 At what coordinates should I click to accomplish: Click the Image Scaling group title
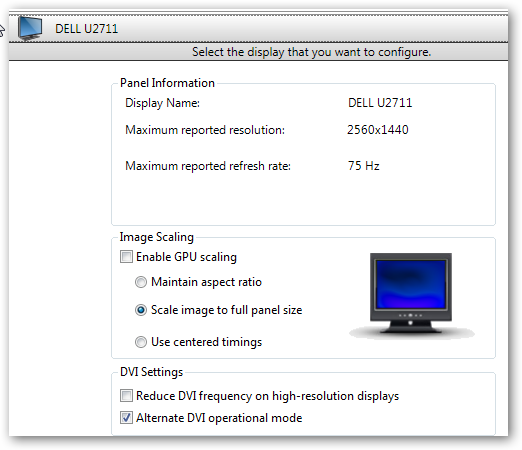(157, 237)
